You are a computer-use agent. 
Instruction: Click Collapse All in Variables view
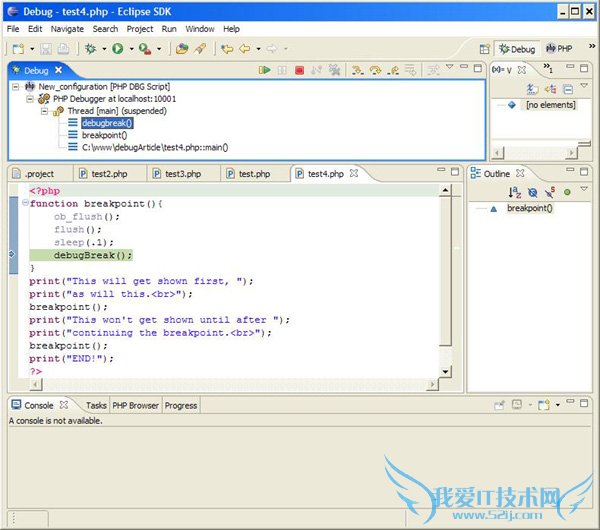[x=569, y=89]
